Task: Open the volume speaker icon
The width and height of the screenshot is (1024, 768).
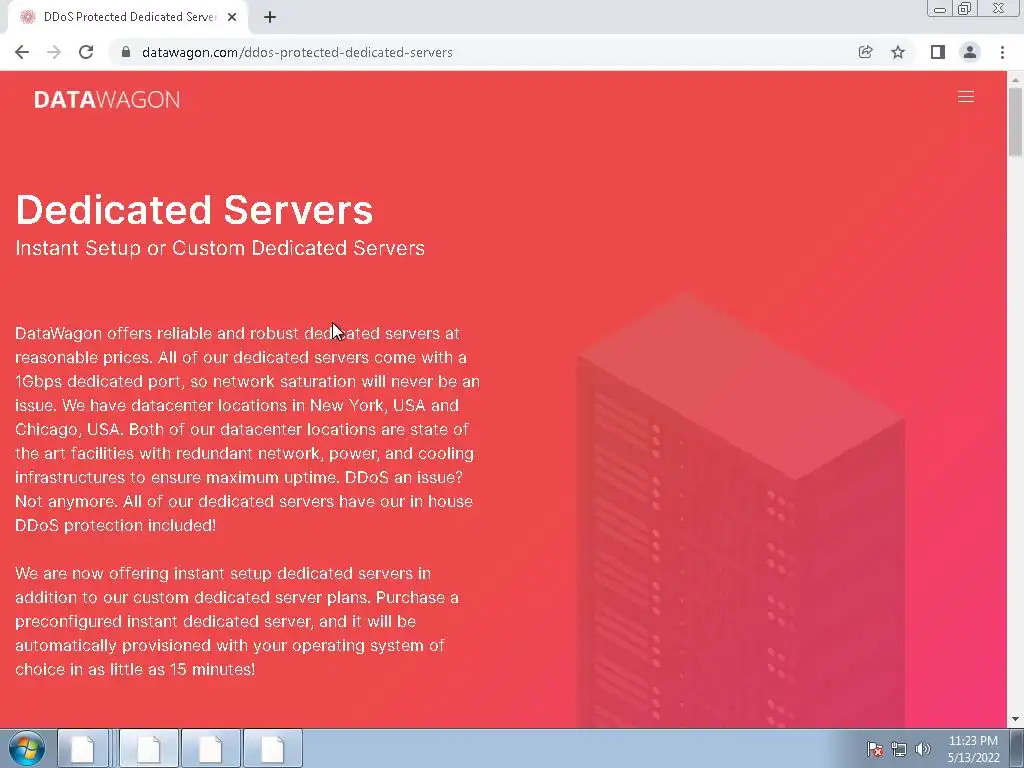Action: (x=923, y=749)
